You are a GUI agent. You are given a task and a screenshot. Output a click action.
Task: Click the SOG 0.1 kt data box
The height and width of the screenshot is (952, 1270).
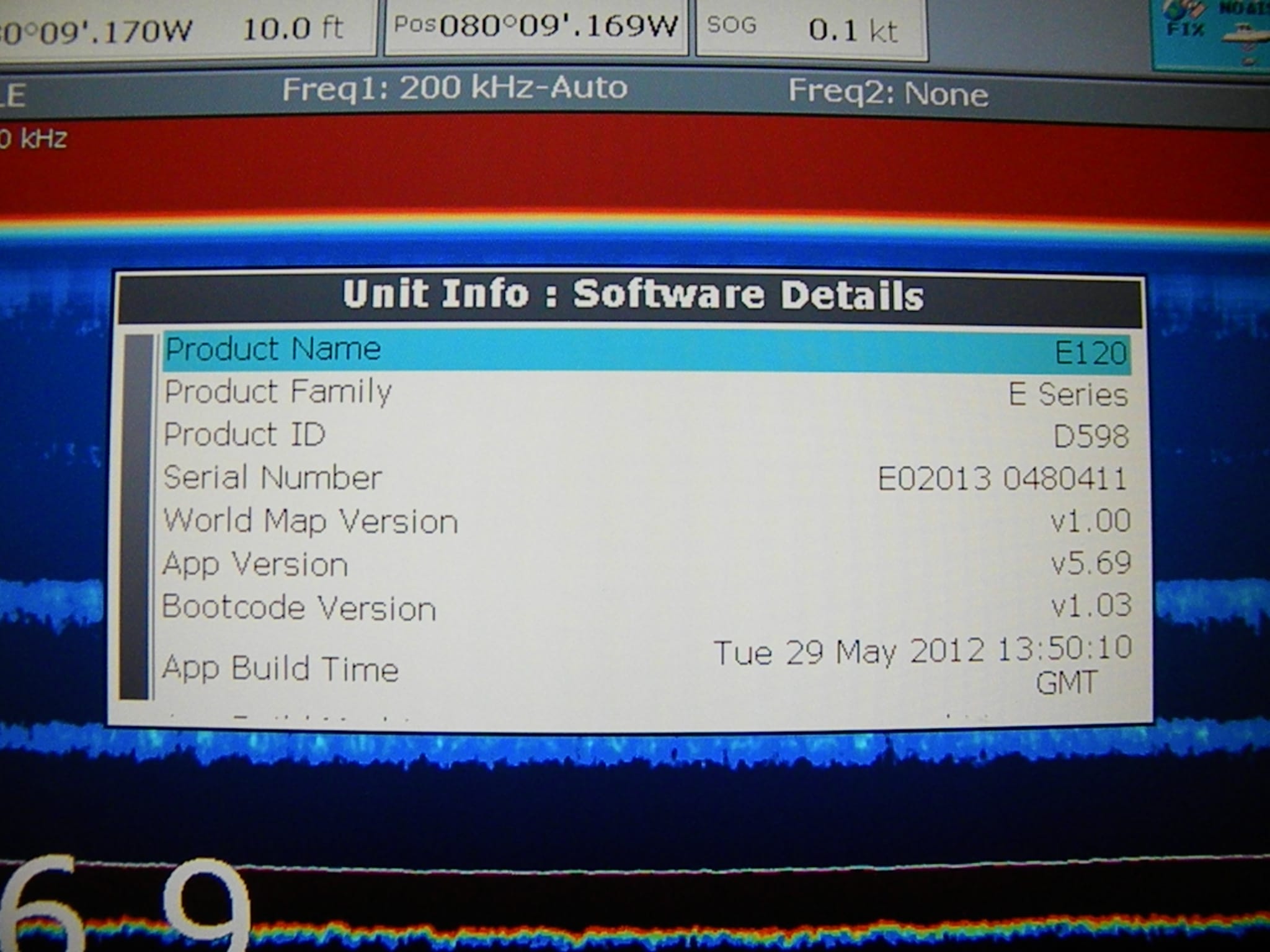point(811,29)
